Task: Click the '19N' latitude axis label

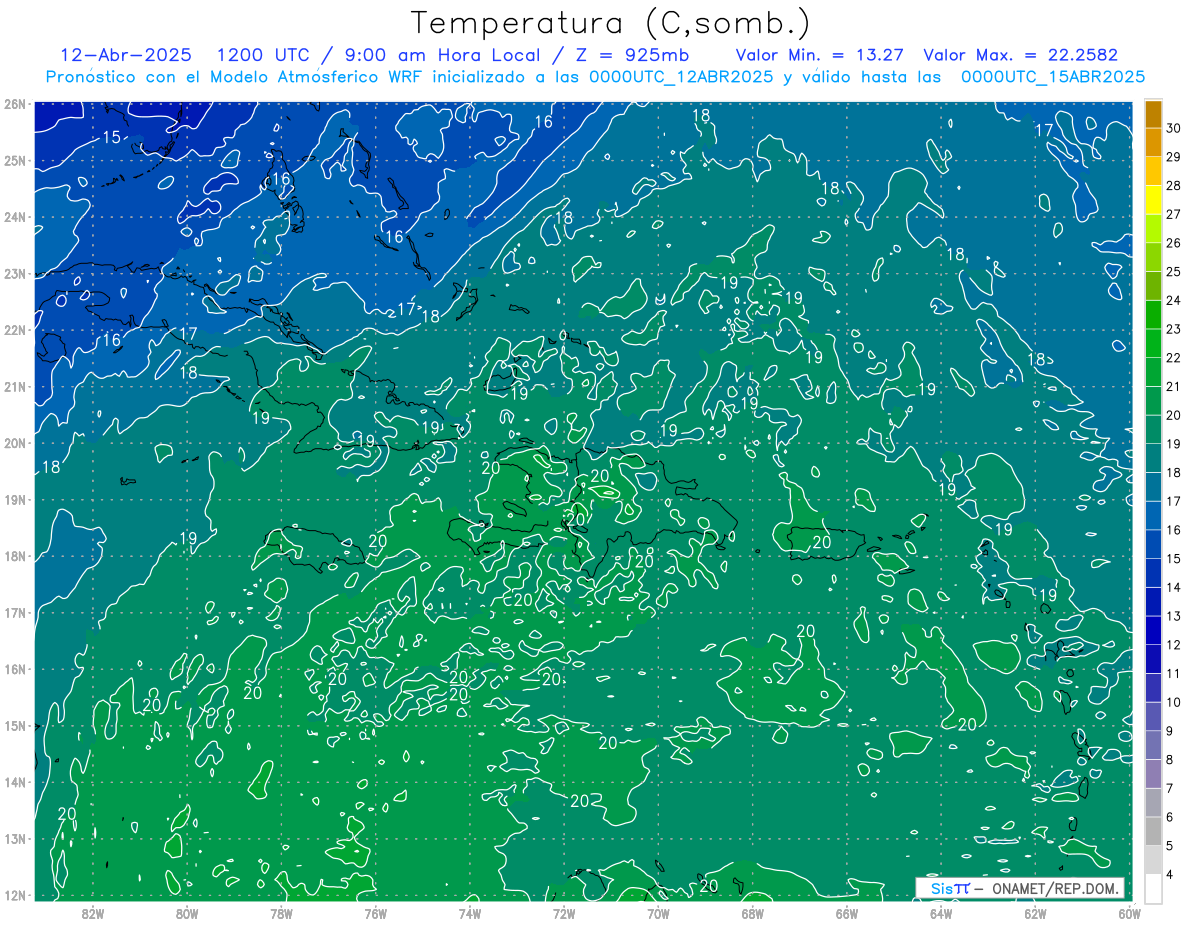Action: [x=15, y=500]
